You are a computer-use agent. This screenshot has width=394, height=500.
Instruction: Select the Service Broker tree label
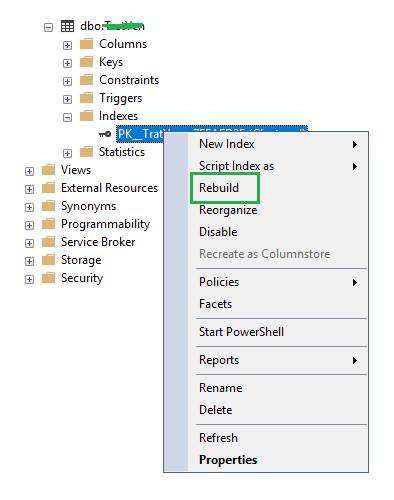coord(98,242)
